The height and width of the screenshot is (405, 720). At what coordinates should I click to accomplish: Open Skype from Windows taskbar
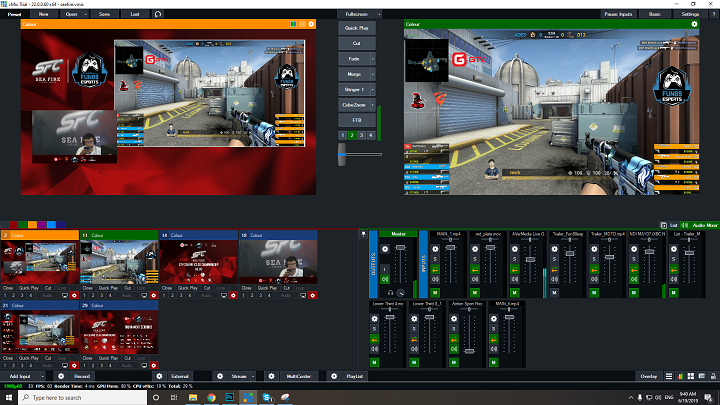coord(266,397)
